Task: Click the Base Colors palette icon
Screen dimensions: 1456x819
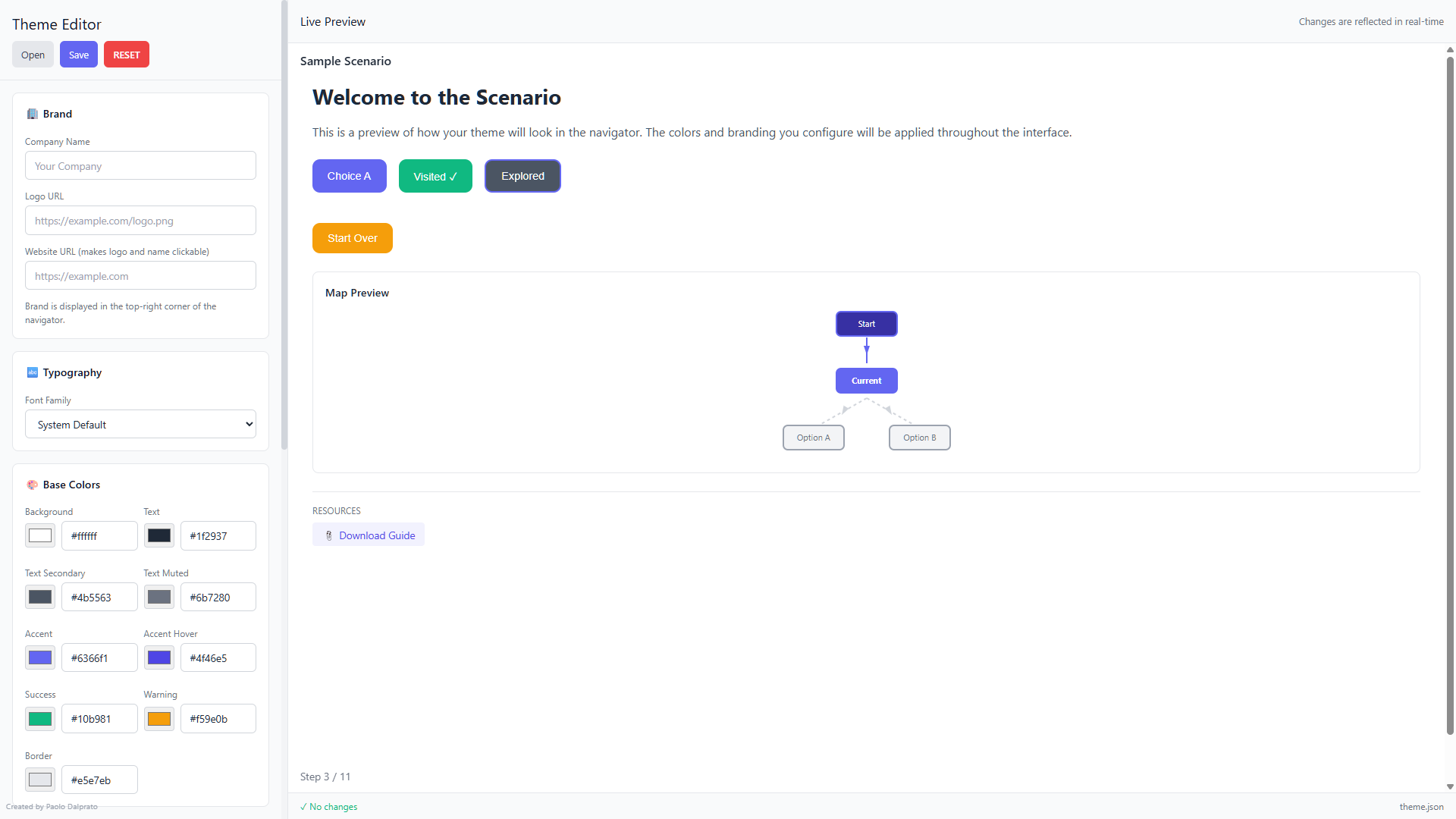Action: [33, 485]
